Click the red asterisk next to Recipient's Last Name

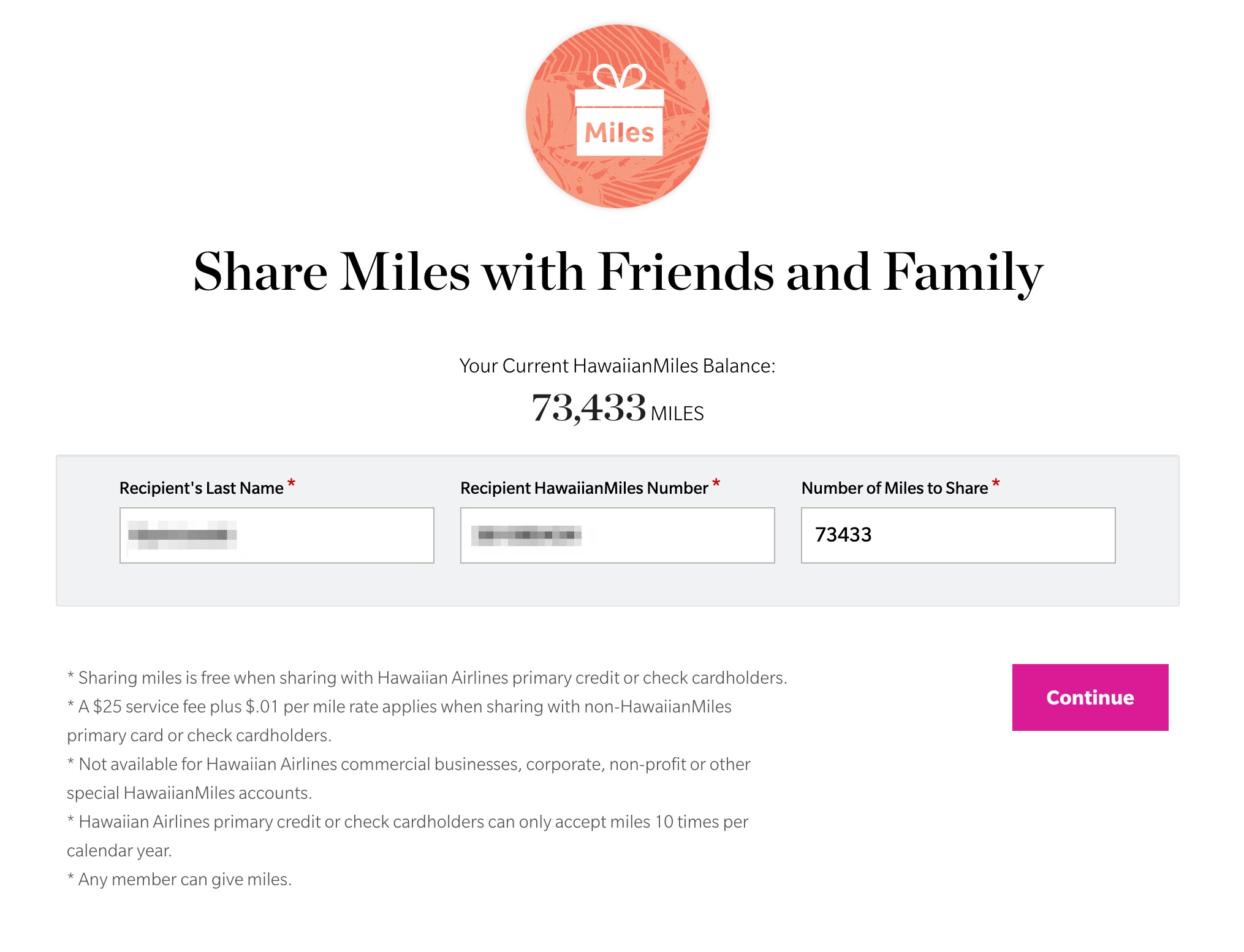point(292,484)
